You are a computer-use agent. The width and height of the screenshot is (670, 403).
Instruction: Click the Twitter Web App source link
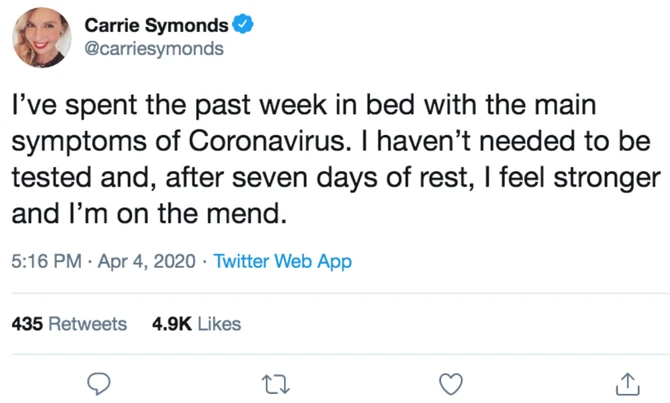click(283, 262)
